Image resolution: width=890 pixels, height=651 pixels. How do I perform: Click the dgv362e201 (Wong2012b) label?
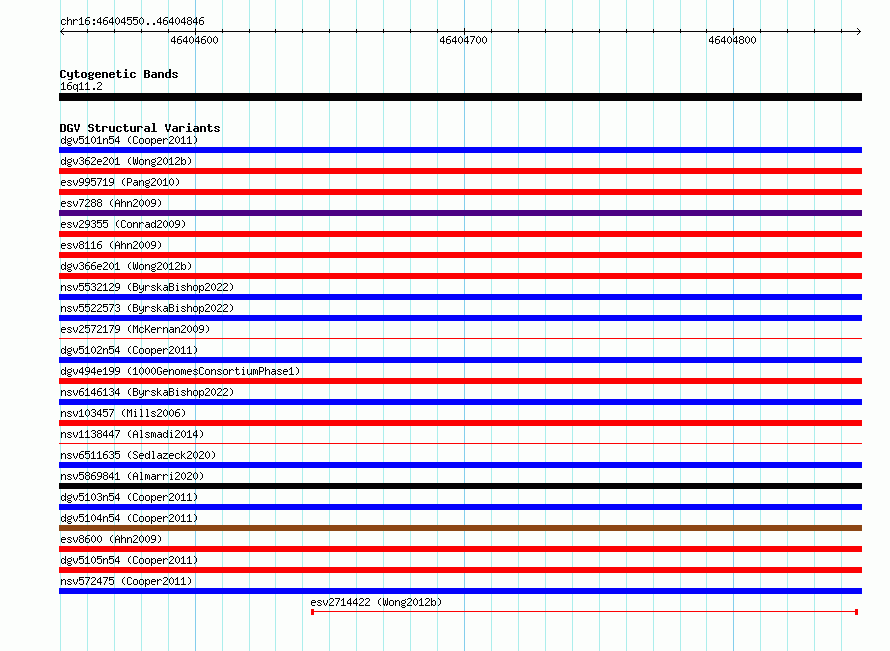[x=126, y=161]
